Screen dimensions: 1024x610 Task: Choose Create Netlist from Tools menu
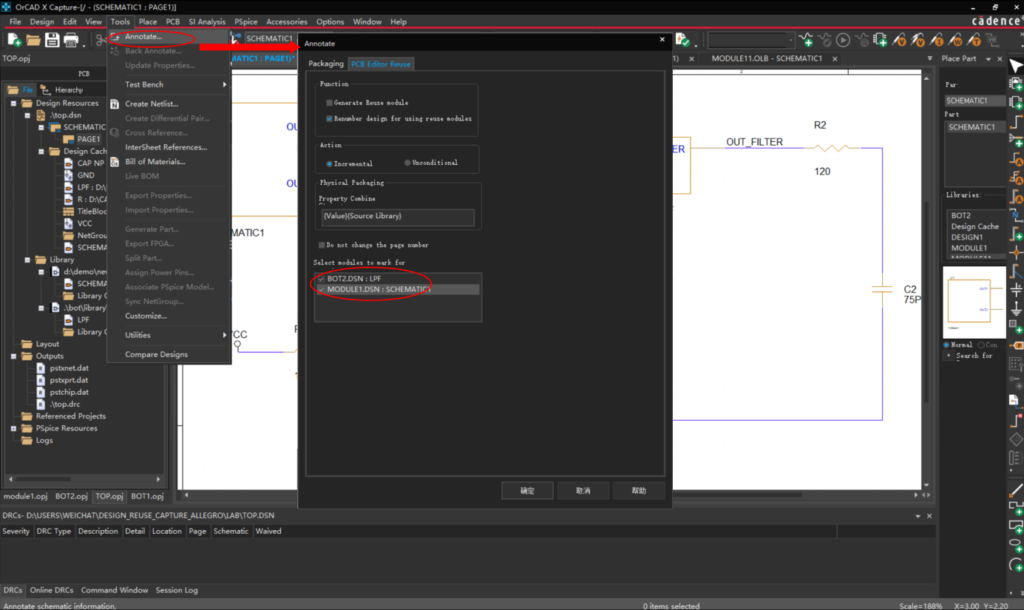tap(151, 104)
